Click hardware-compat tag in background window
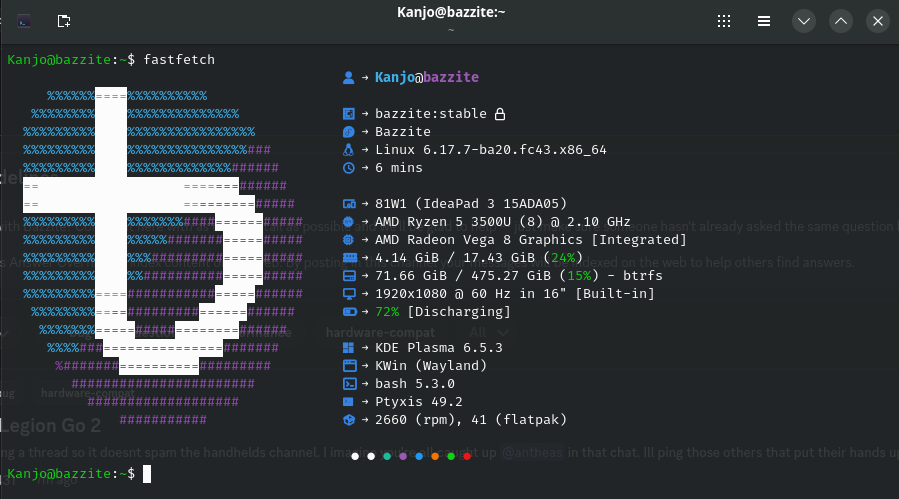The height and width of the screenshot is (499, 899). click(x=380, y=333)
